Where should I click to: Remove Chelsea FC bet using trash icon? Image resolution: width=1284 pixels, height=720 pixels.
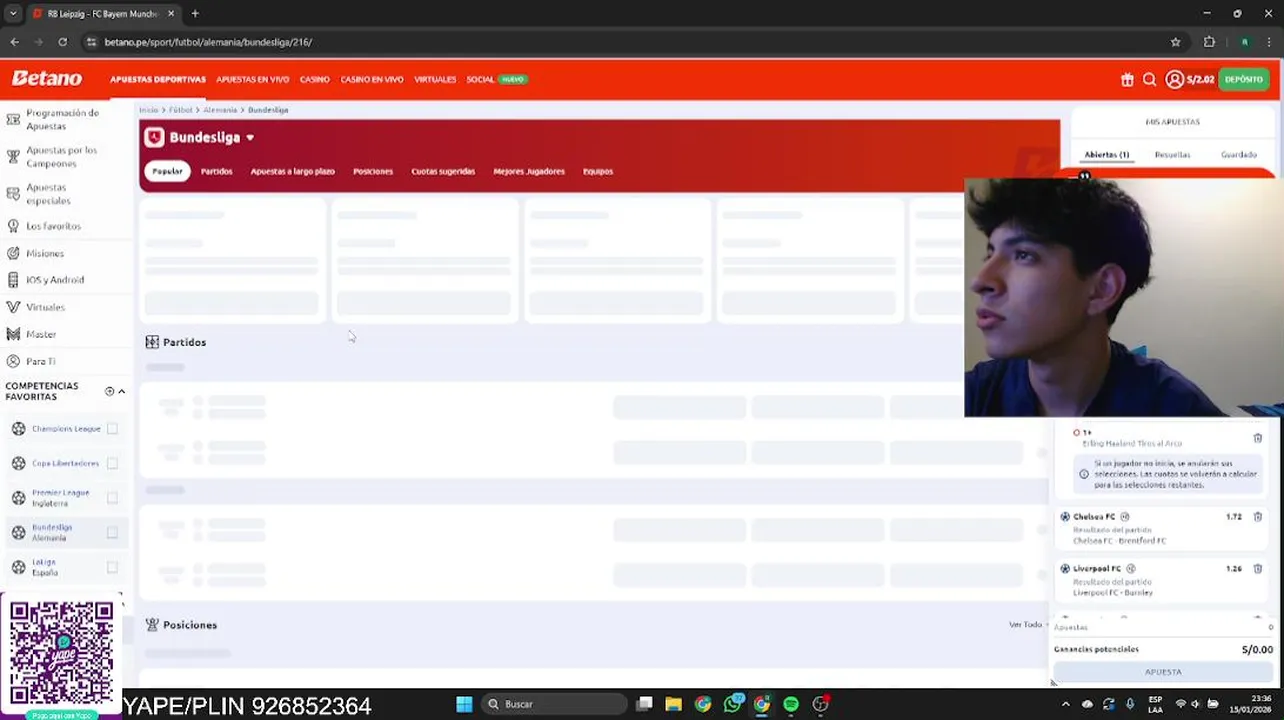point(1258,517)
